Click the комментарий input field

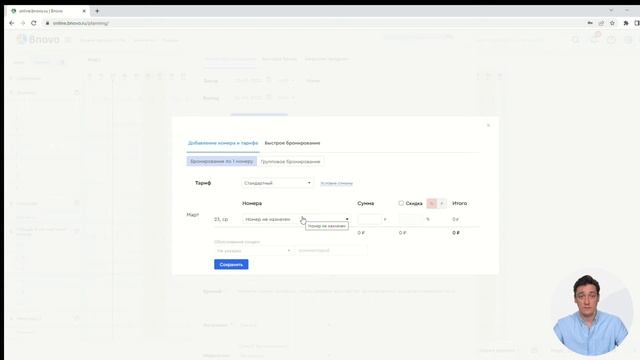[331, 251]
